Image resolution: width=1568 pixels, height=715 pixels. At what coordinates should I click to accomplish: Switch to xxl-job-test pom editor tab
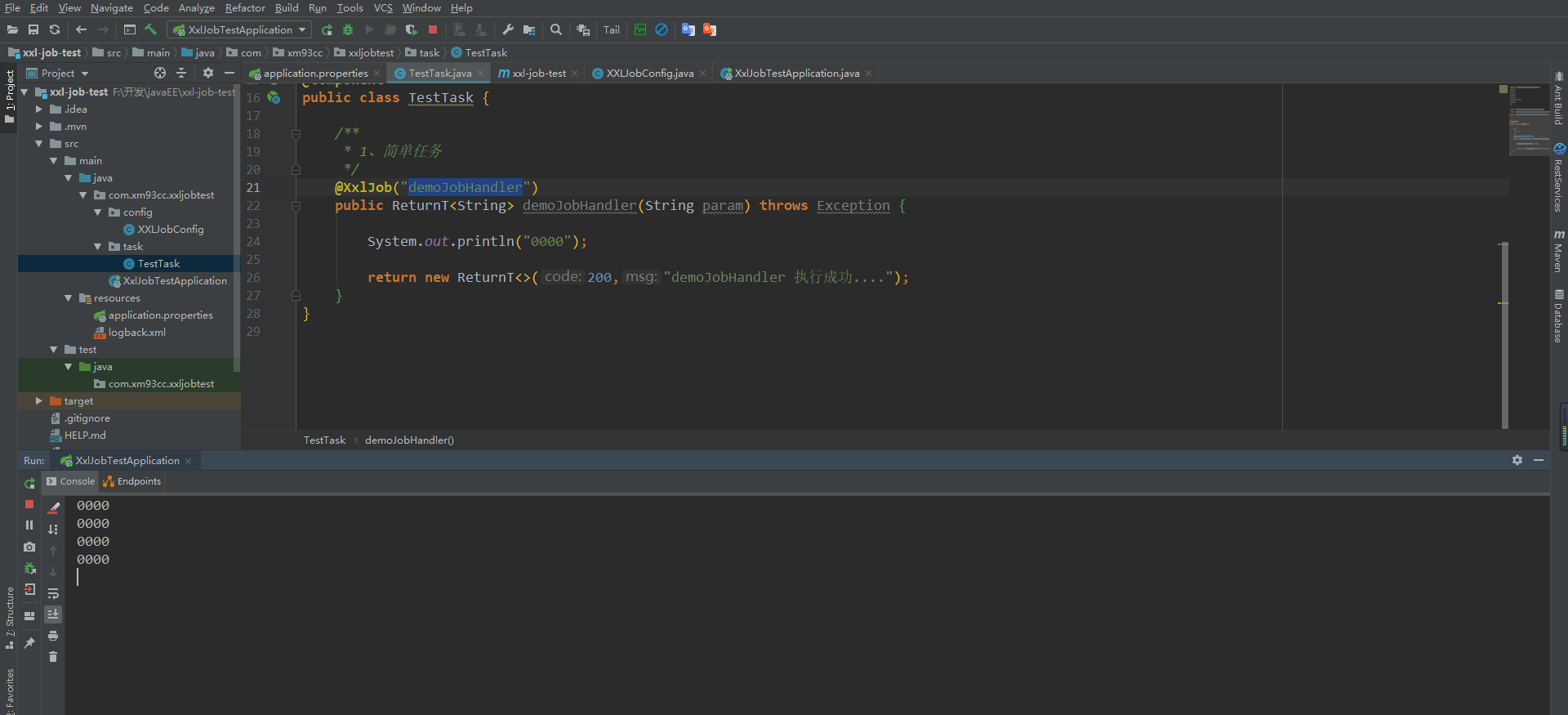pyautogui.click(x=538, y=73)
